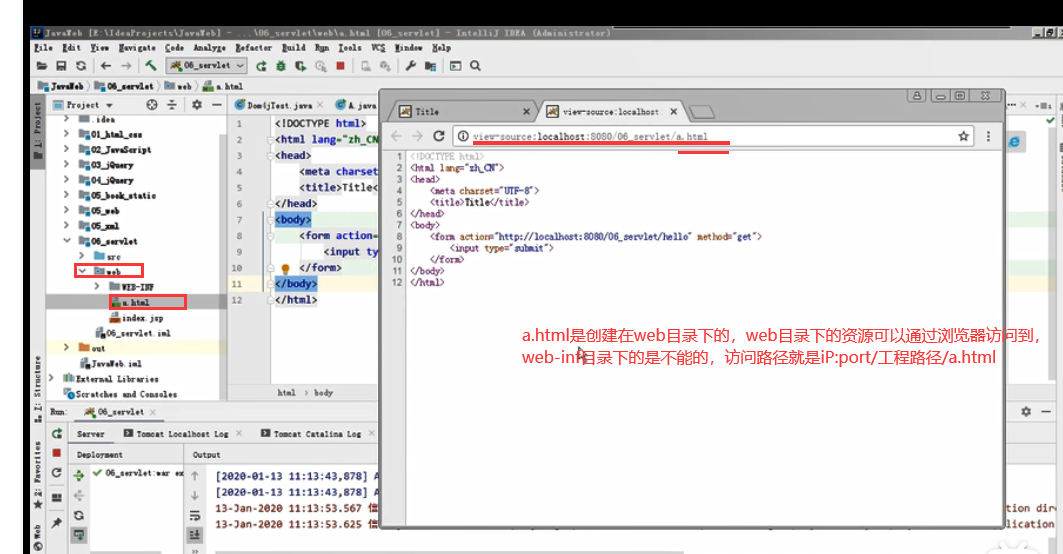This screenshot has width=1063, height=554.
Task: Stop server with red square in Run panel
Action: coord(57,453)
